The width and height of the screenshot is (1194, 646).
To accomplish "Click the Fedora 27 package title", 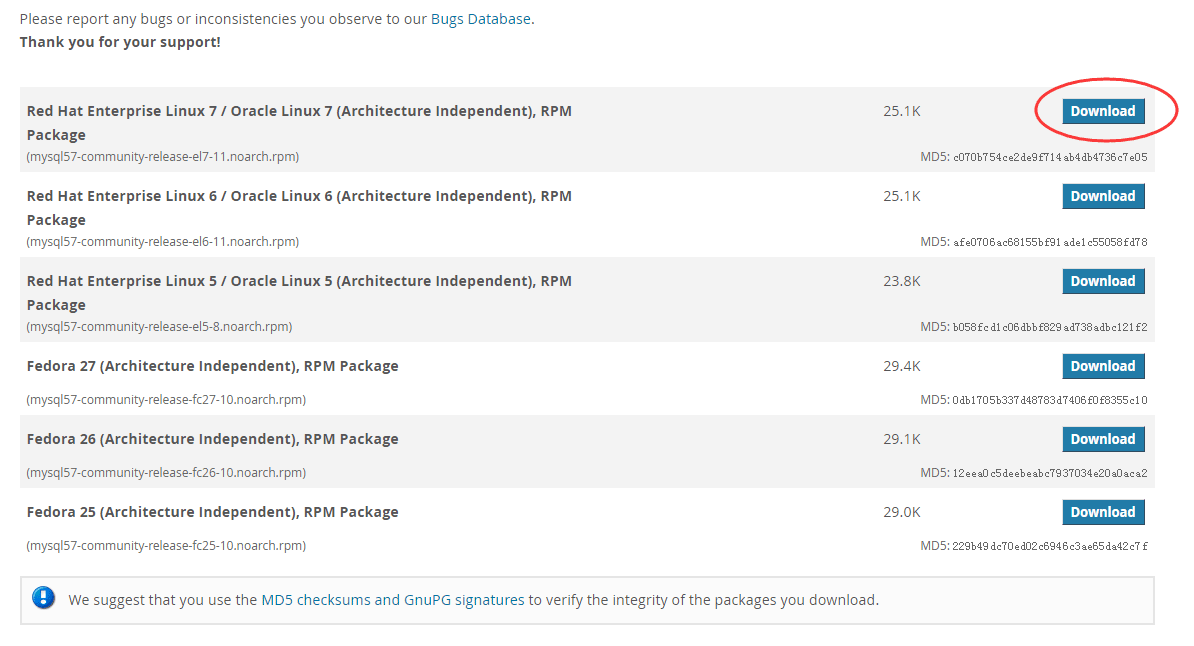I will point(212,366).
